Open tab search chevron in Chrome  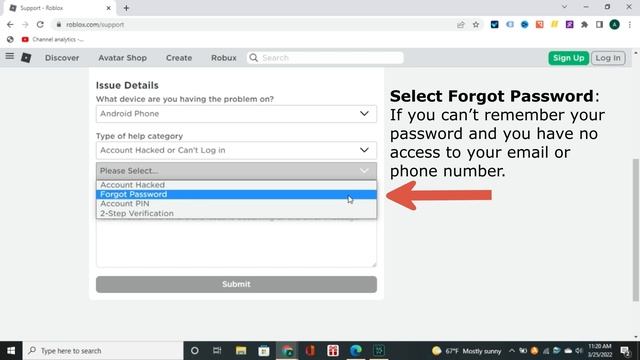coord(564,7)
